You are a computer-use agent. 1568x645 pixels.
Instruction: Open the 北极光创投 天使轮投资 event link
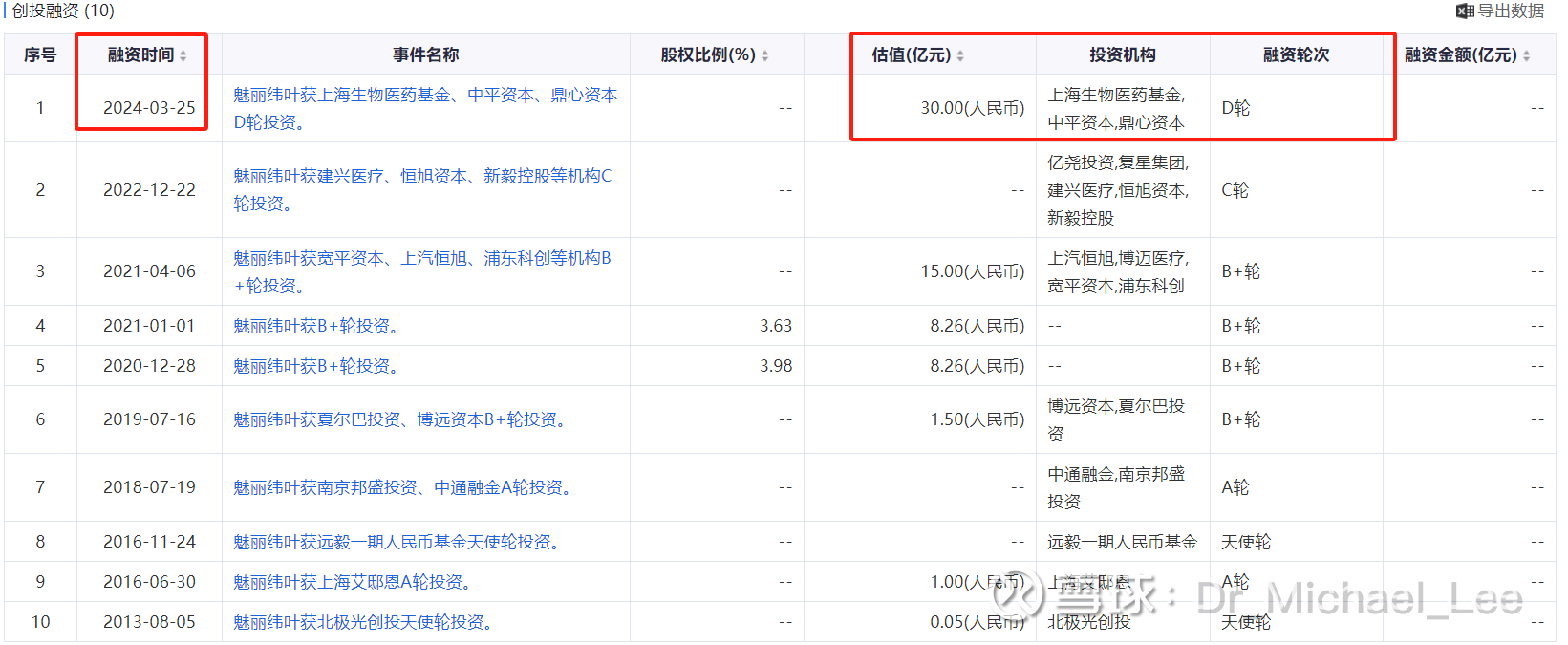[365, 622]
